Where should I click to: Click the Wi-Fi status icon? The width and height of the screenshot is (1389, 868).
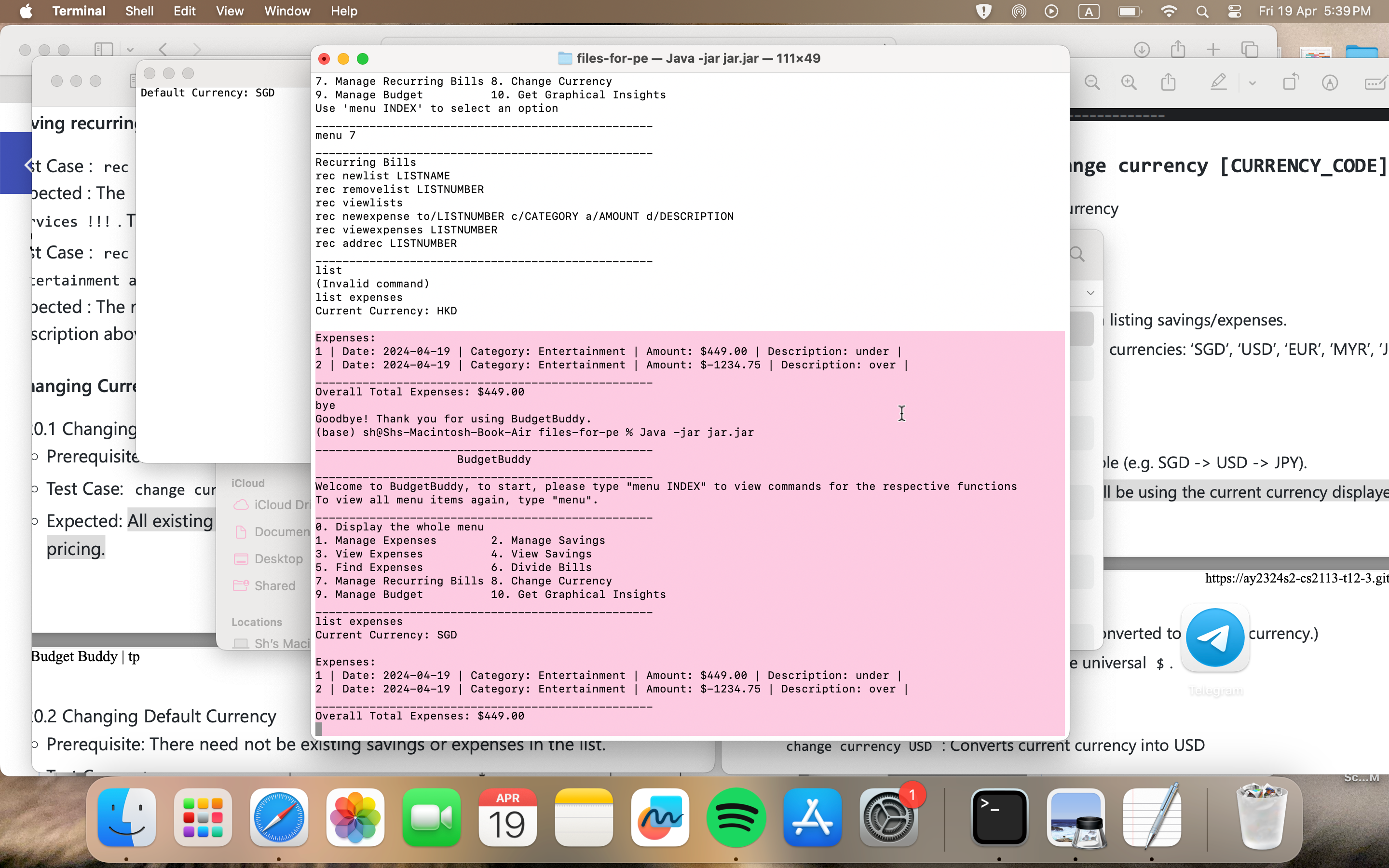click(1169, 11)
